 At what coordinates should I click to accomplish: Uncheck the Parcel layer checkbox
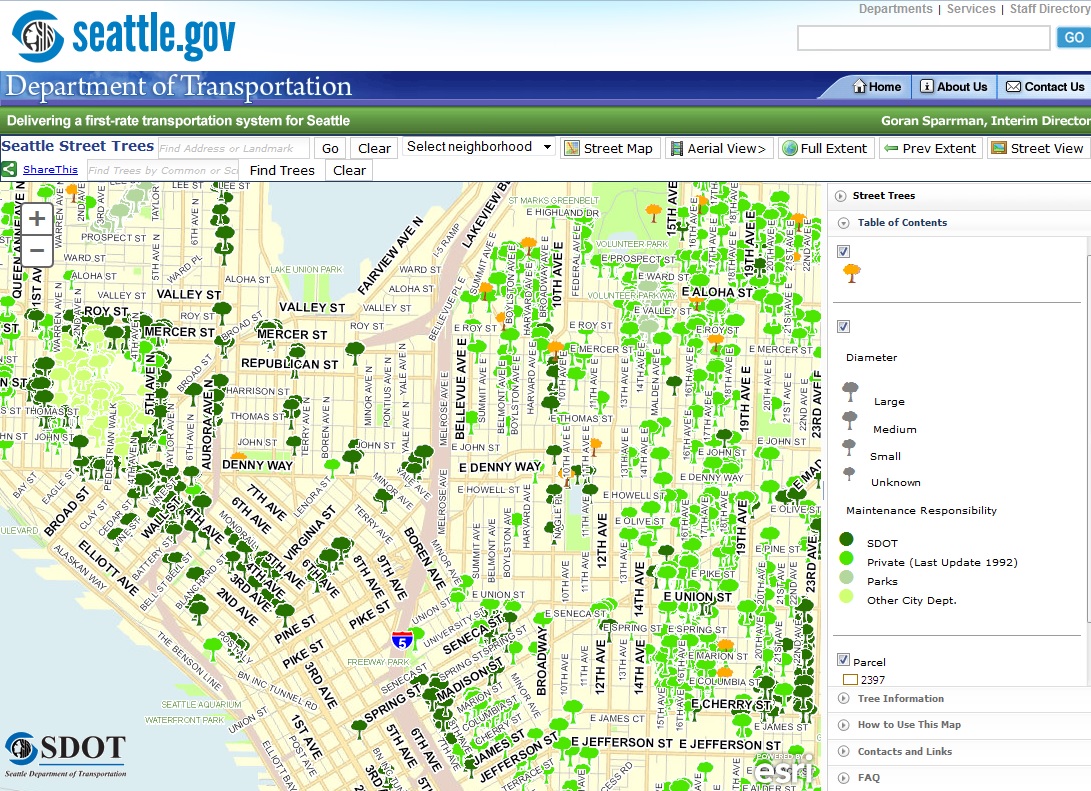click(x=841, y=659)
